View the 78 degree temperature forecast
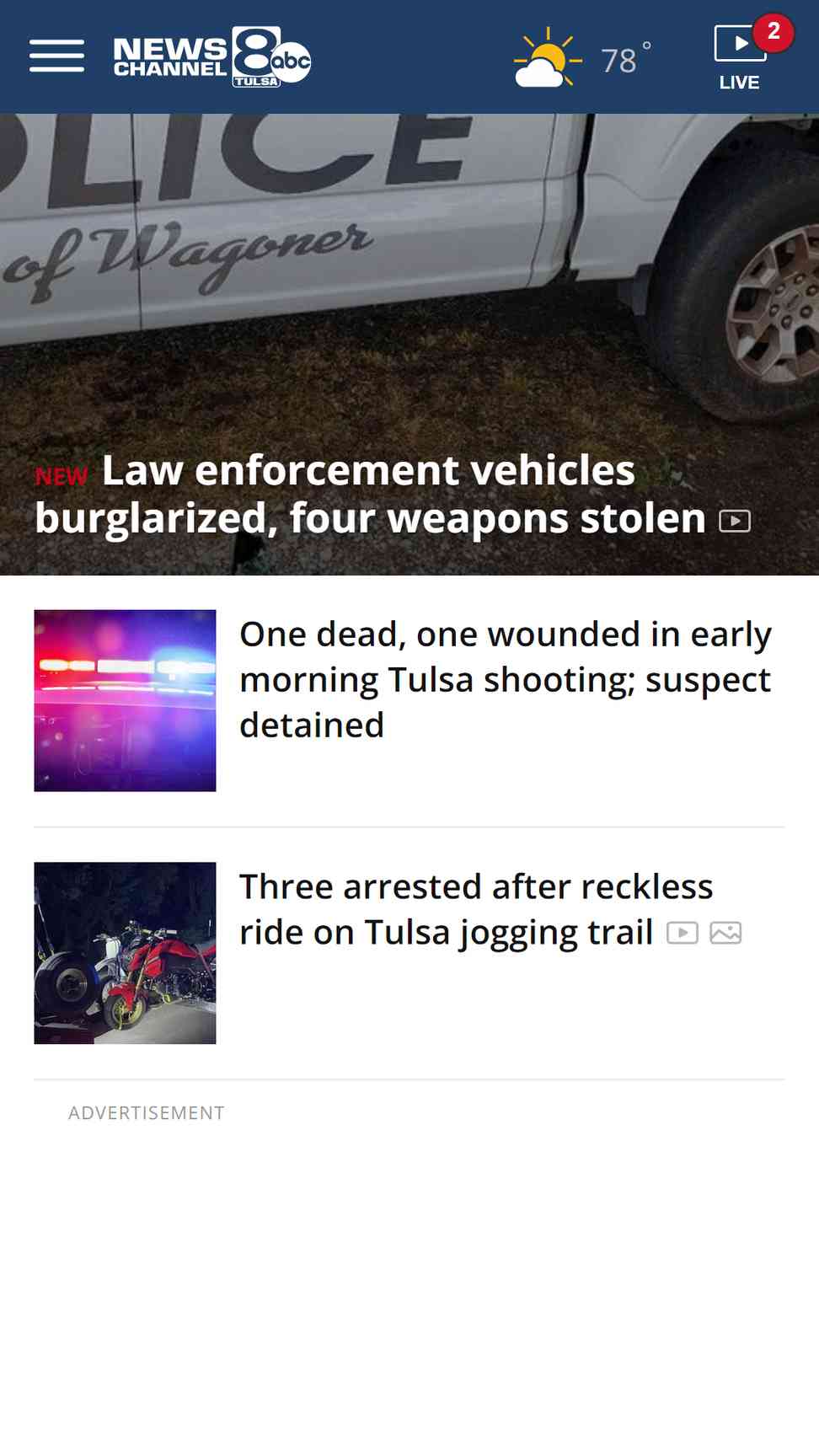The image size is (819, 1456). (625, 59)
